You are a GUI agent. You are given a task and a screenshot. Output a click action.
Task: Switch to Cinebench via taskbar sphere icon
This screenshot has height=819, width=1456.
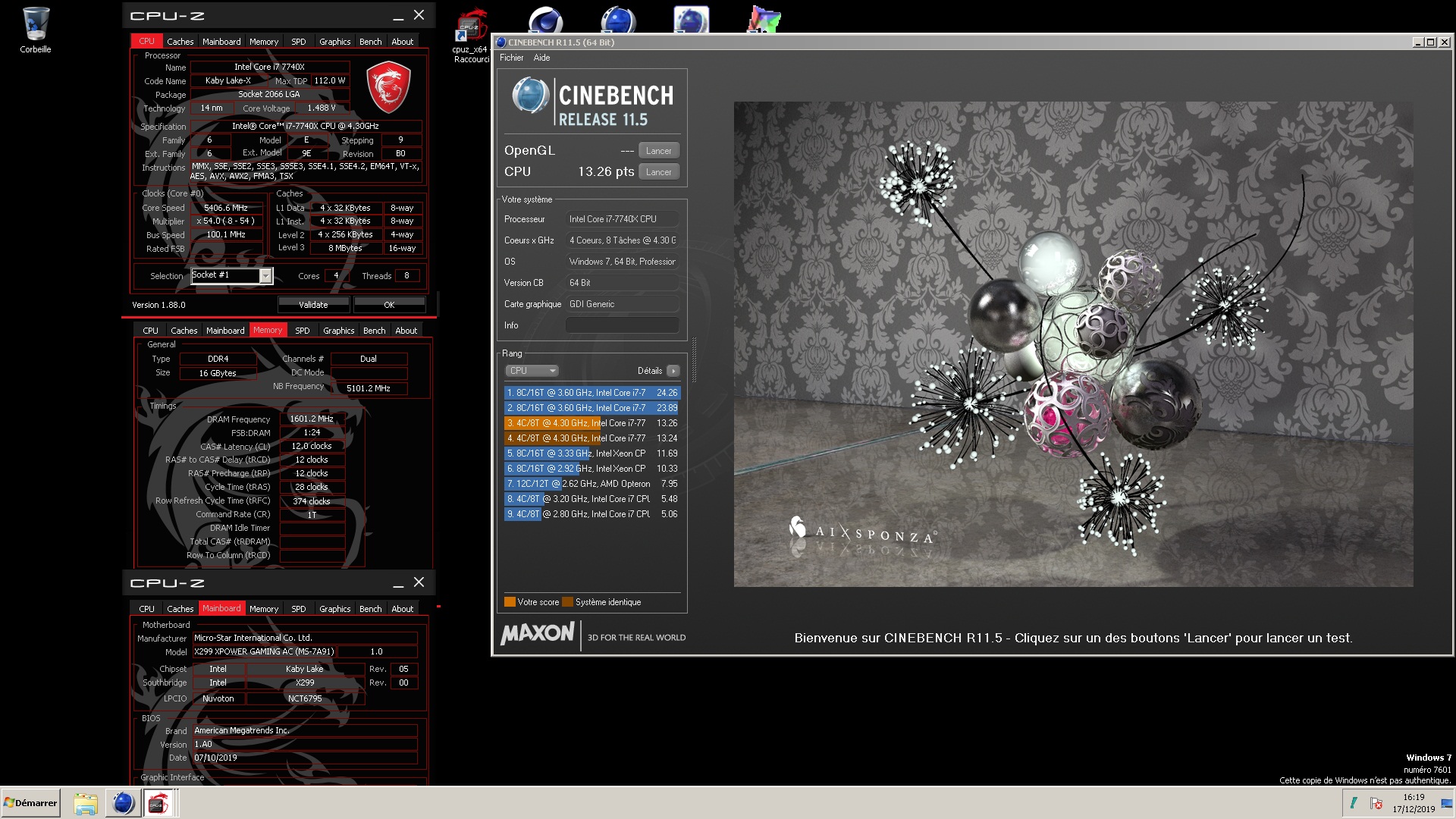click(x=123, y=803)
